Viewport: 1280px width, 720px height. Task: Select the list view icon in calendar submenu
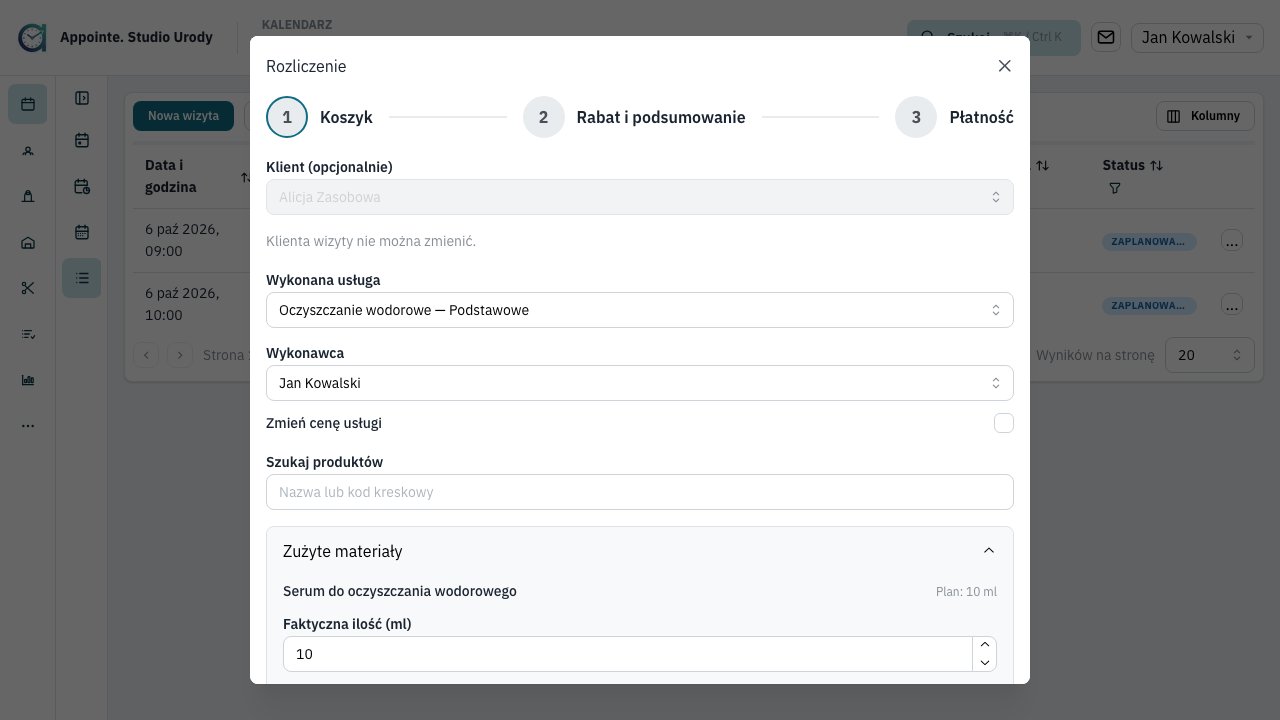pyautogui.click(x=82, y=278)
